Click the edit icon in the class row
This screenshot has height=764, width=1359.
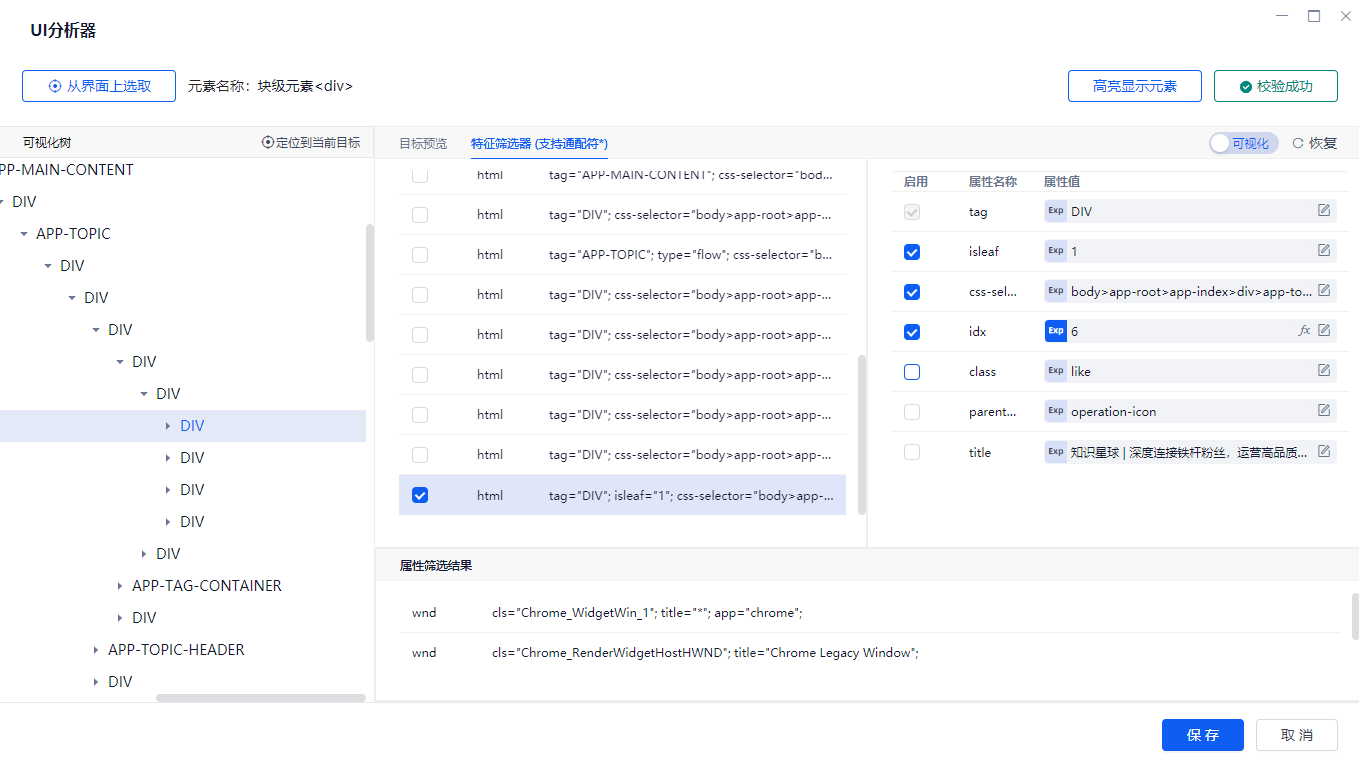pyautogui.click(x=1324, y=370)
